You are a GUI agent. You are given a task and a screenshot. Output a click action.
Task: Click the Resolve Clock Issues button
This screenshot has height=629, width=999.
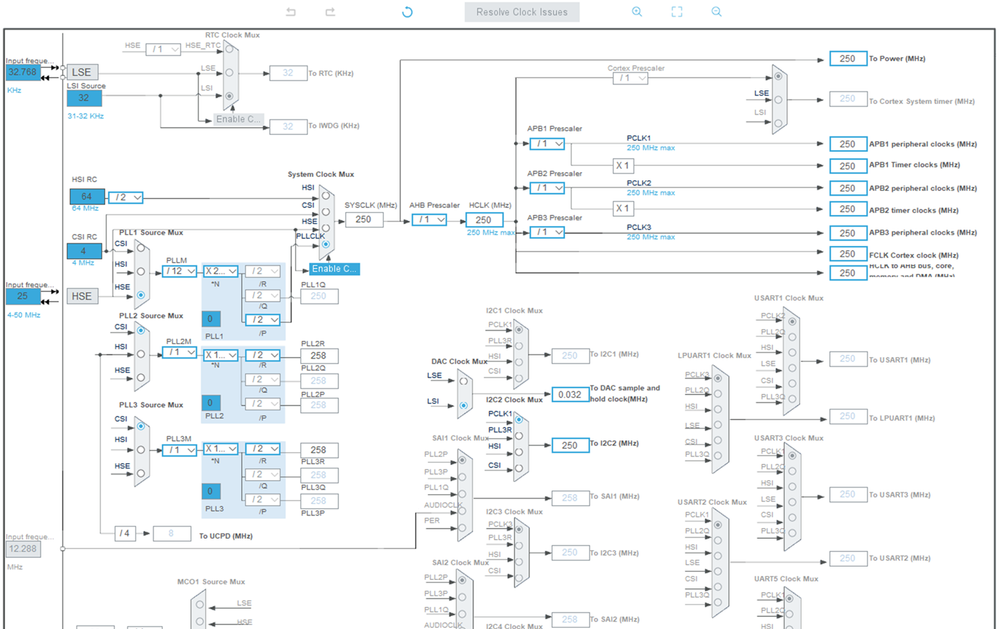(522, 12)
